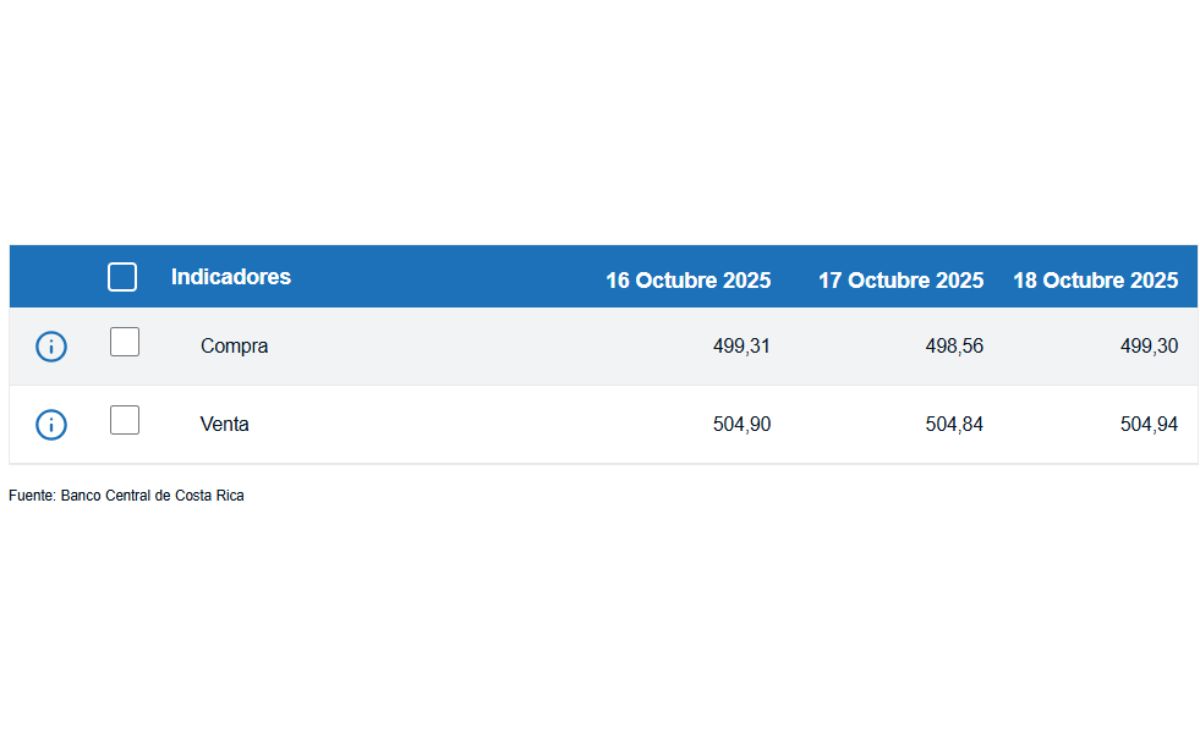Click the info icon beside Compra
This screenshot has width=1200, height=747.
[51, 347]
